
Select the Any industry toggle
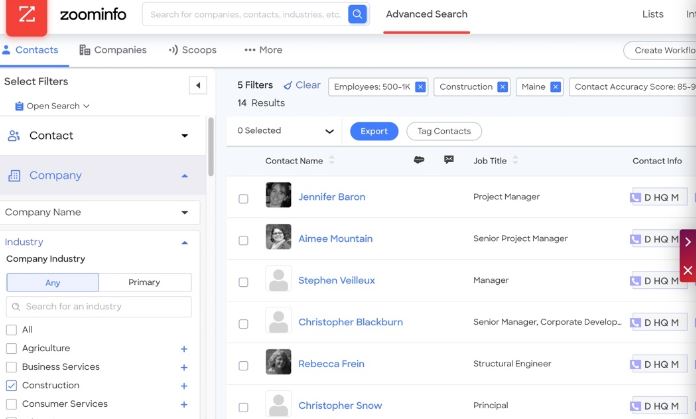point(53,283)
